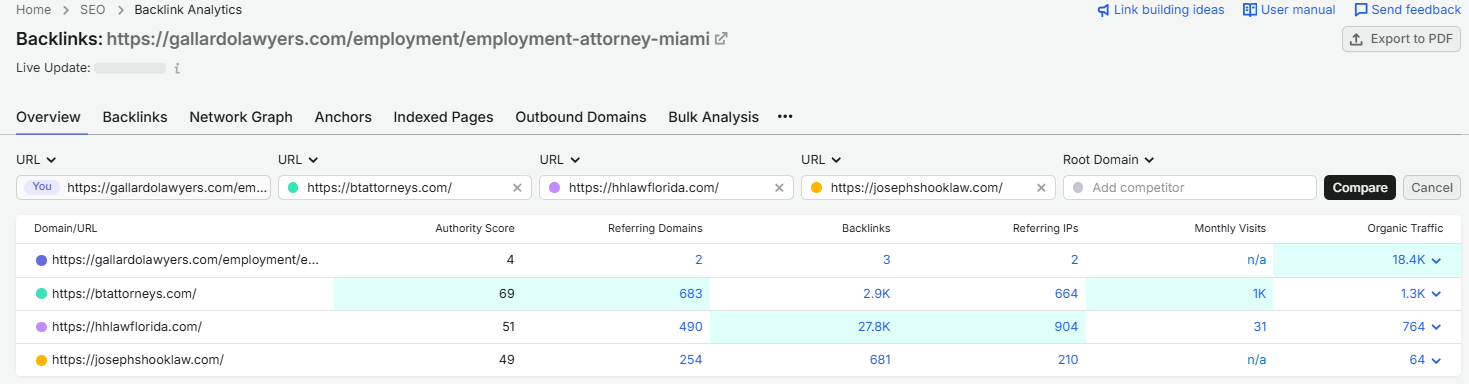Image resolution: width=1469 pixels, height=384 pixels.
Task: Click authority score value 69
Action: (x=506, y=294)
